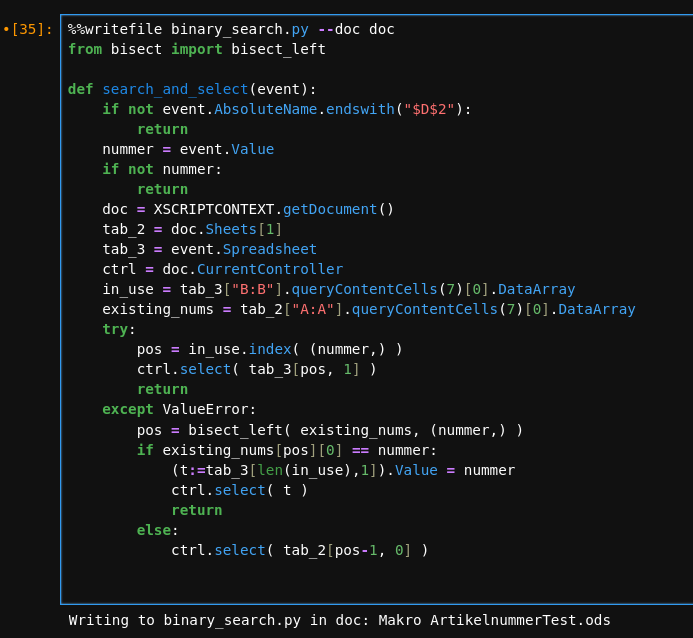Click the 'except ValueError:' line
Image resolution: width=693 pixels, height=638 pixels.
tap(179, 409)
